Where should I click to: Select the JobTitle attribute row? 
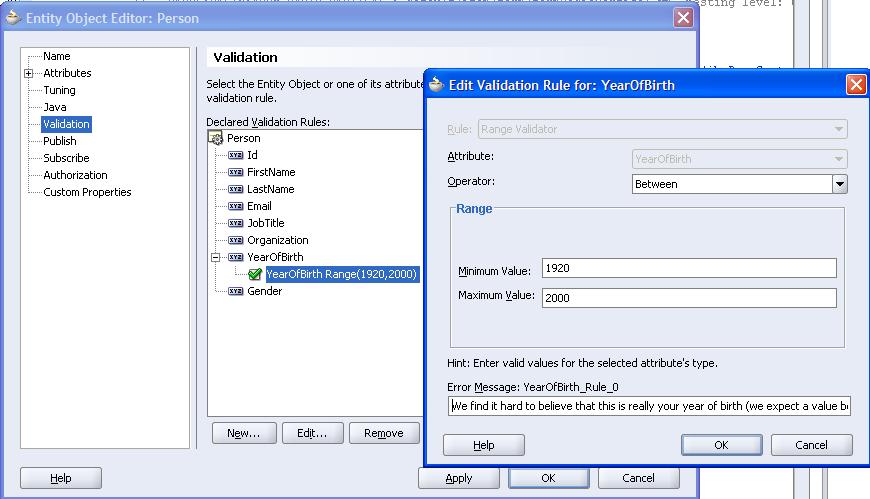(266, 223)
